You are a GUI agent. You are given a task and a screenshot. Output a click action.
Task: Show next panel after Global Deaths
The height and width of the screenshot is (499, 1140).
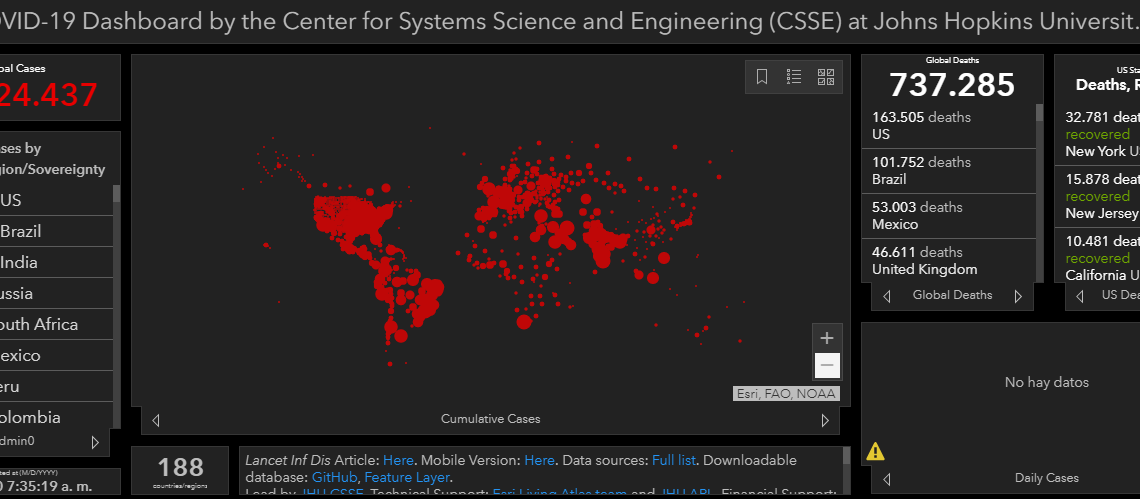pyautogui.click(x=1018, y=296)
